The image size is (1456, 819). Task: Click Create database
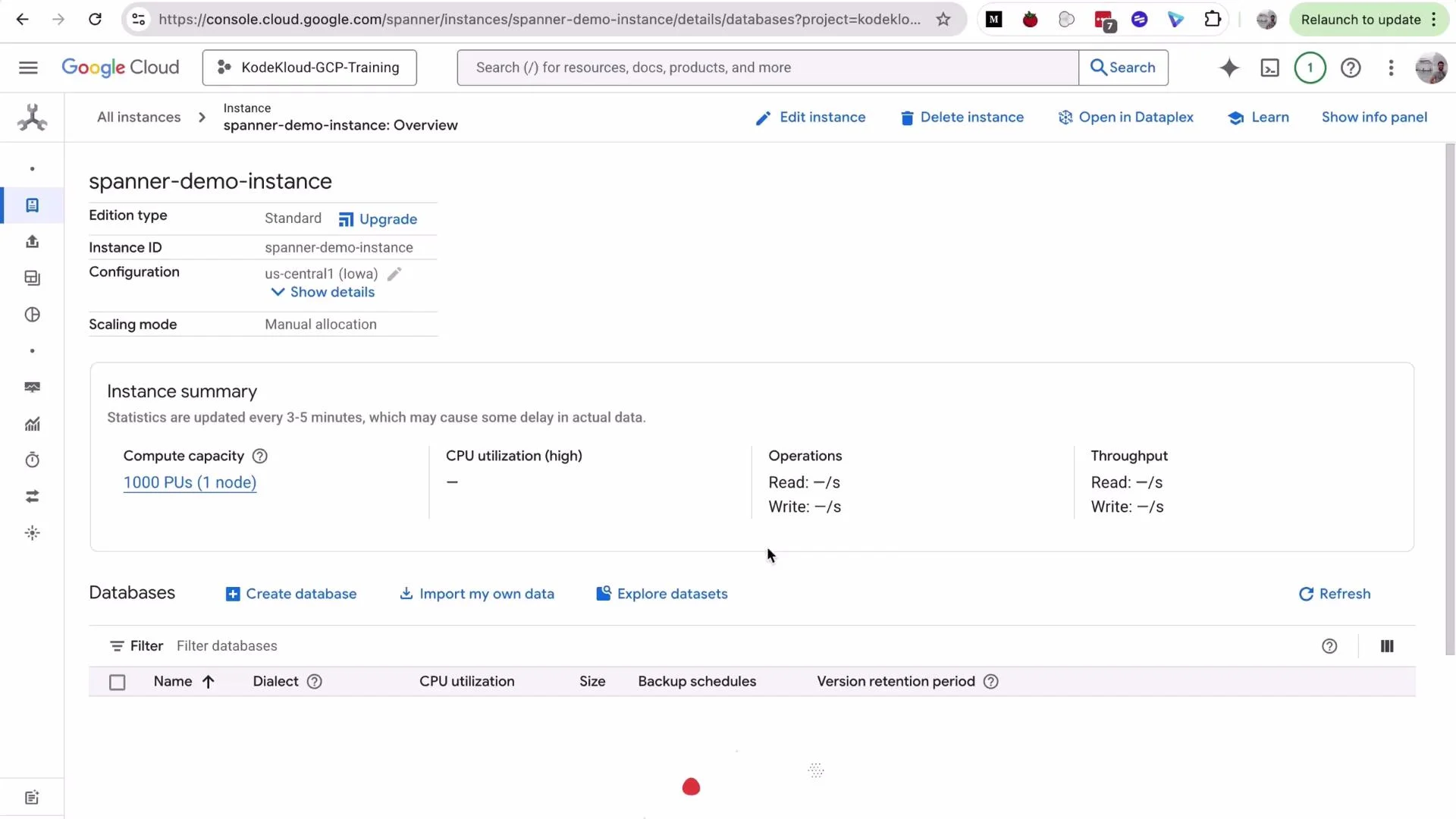291,594
